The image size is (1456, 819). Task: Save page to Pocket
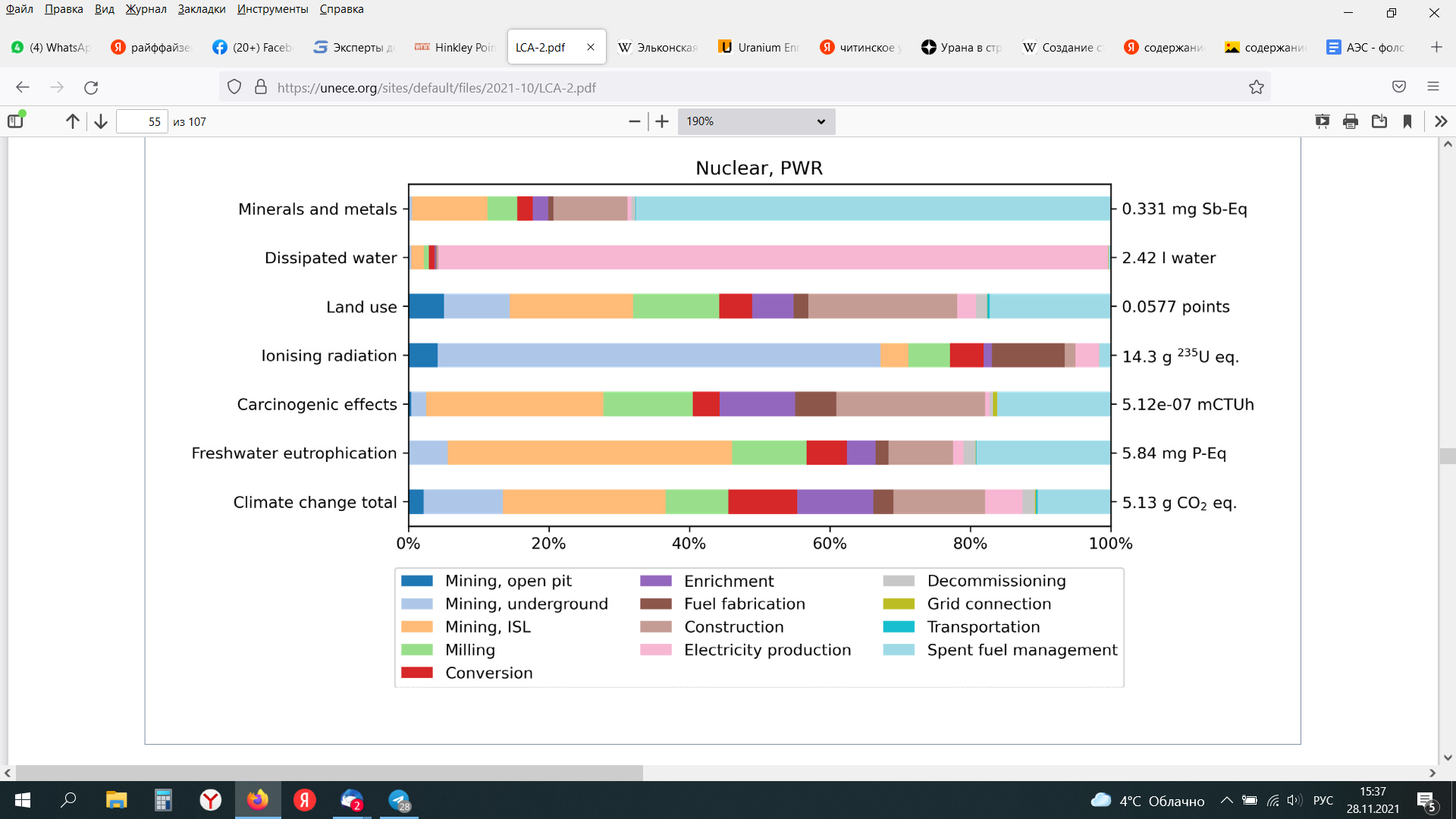tap(1399, 86)
